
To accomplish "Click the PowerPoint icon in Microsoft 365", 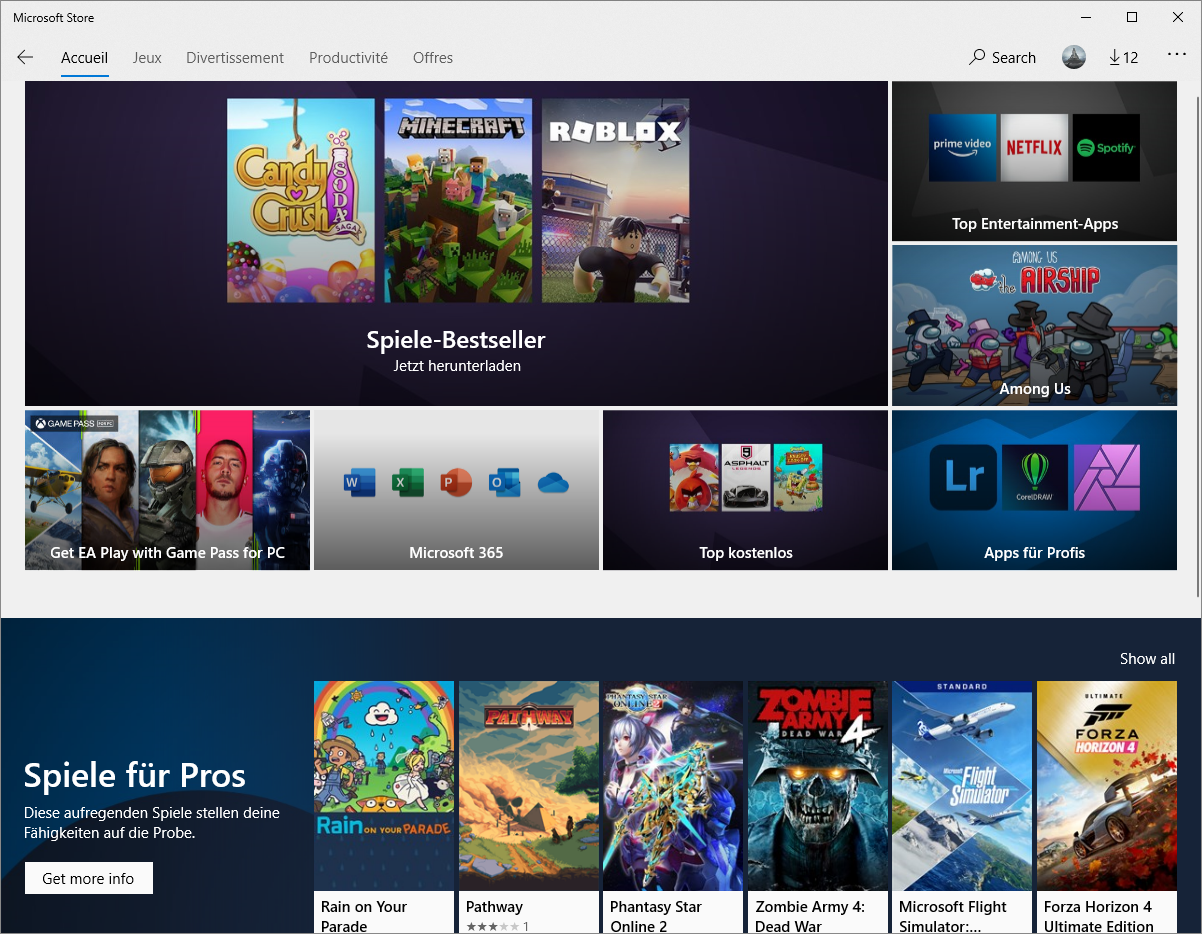I will [x=456, y=483].
